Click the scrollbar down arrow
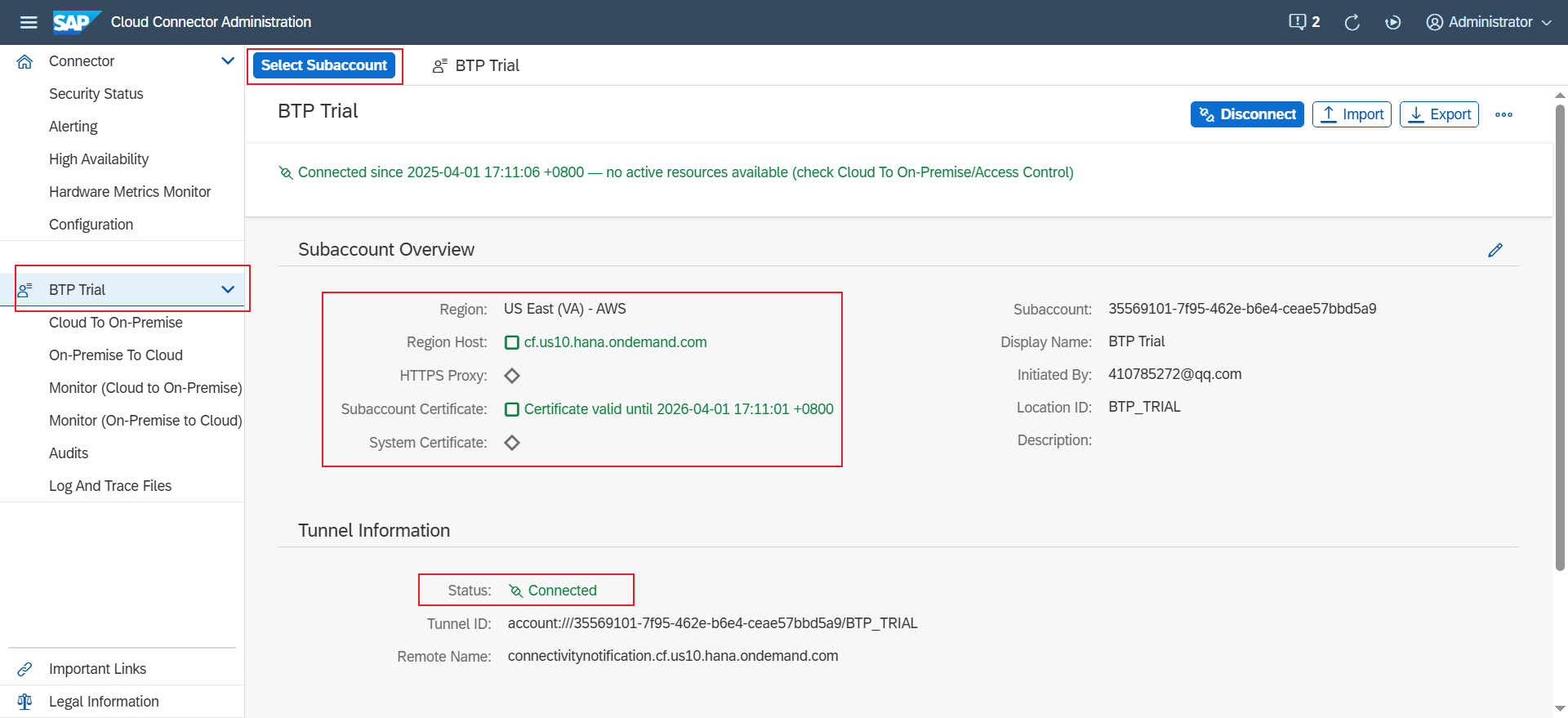1568x718 pixels. point(1560,708)
